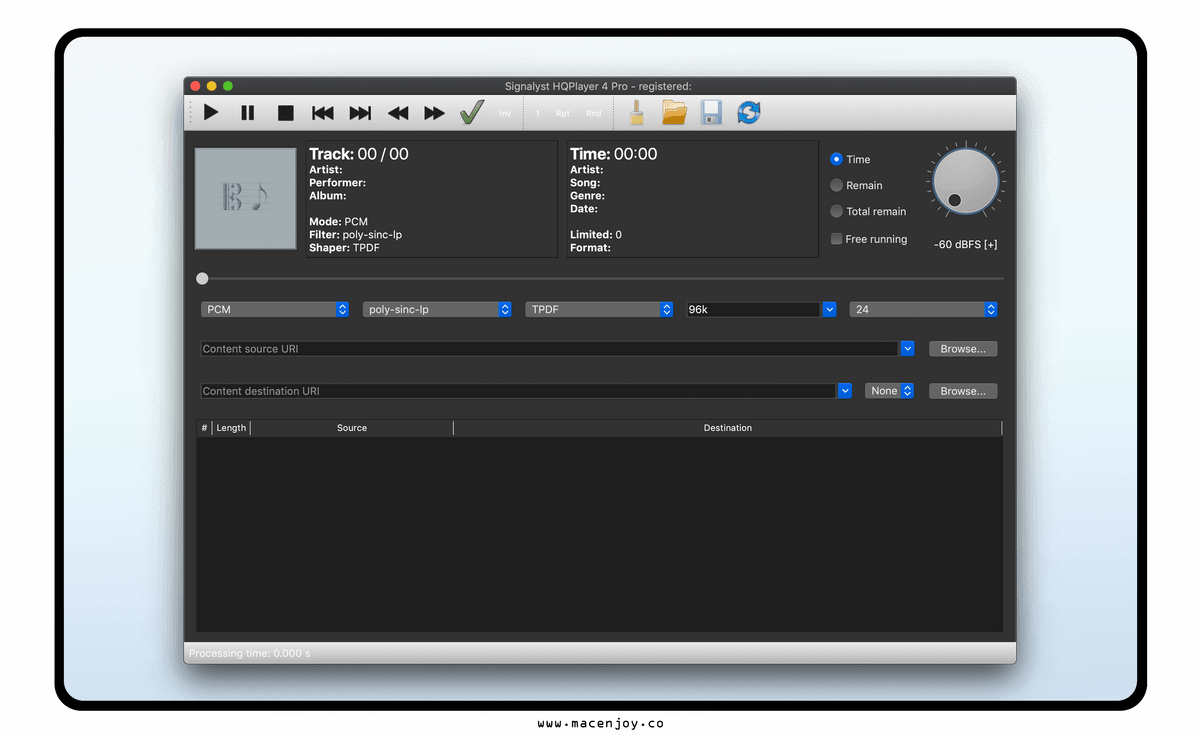1200x735 pixels.
Task: Click the Filter: poly-sinc-lp info line
Action: pyautogui.click(x=355, y=235)
